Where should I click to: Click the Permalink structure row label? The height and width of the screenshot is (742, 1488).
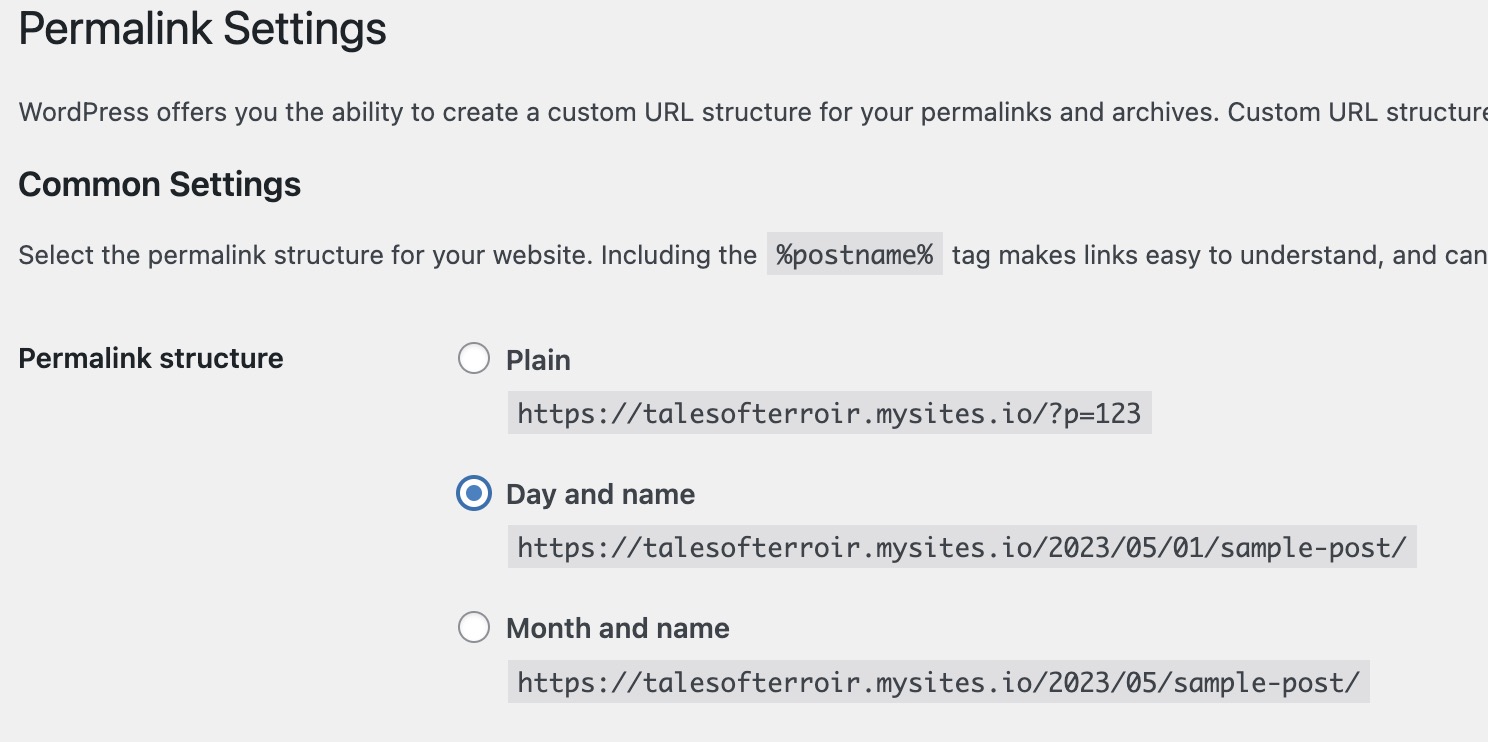coord(151,358)
